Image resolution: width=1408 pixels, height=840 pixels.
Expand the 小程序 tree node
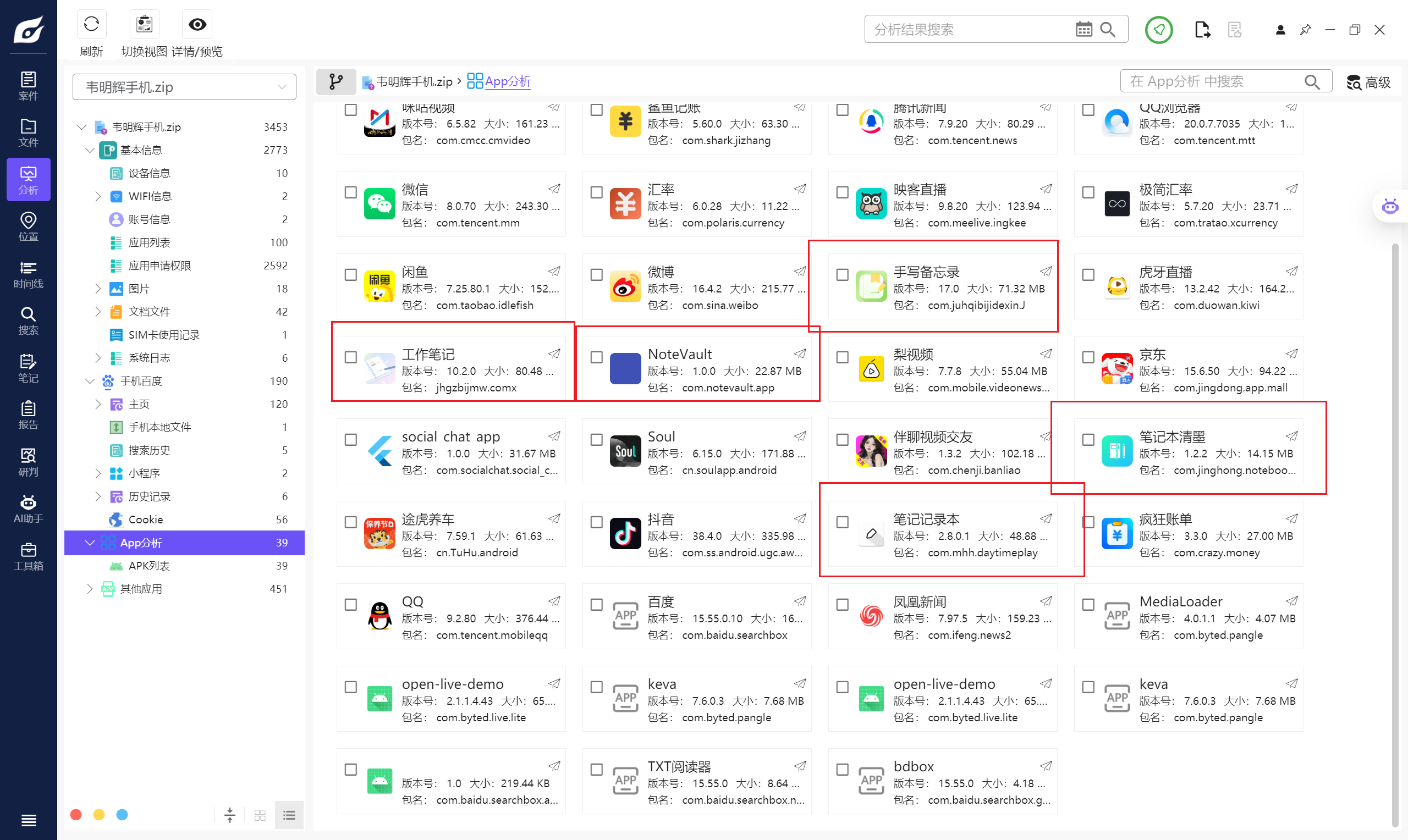pyautogui.click(x=97, y=473)
